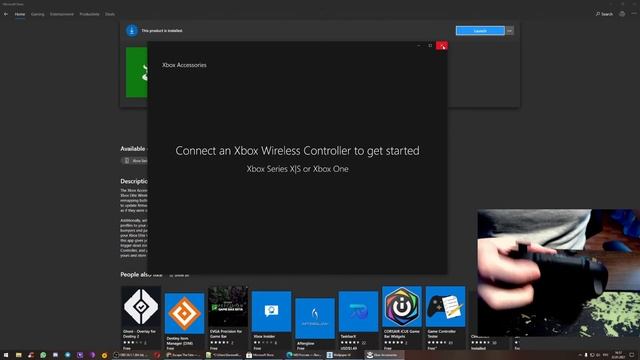The width and height of the screenshot is (640, 360).
Task: Open the Gaming tab in Microsoft Store
Action: (x=38, y=14)
